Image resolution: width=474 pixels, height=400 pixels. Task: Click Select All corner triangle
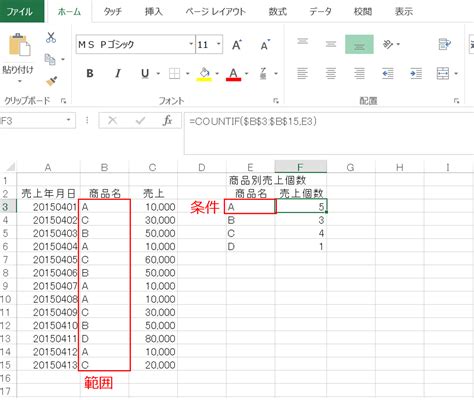(10, 166)
